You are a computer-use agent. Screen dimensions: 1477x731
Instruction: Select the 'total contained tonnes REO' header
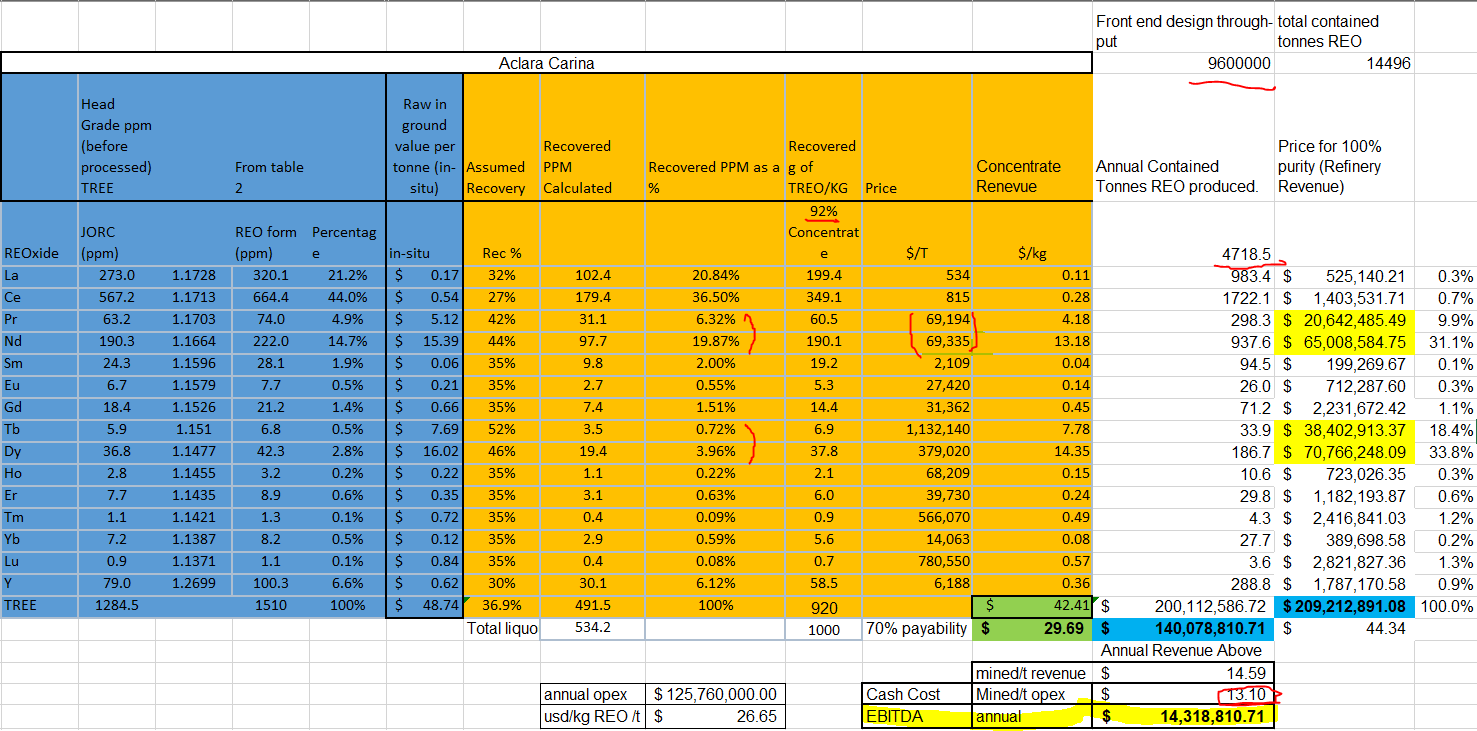1344,31
